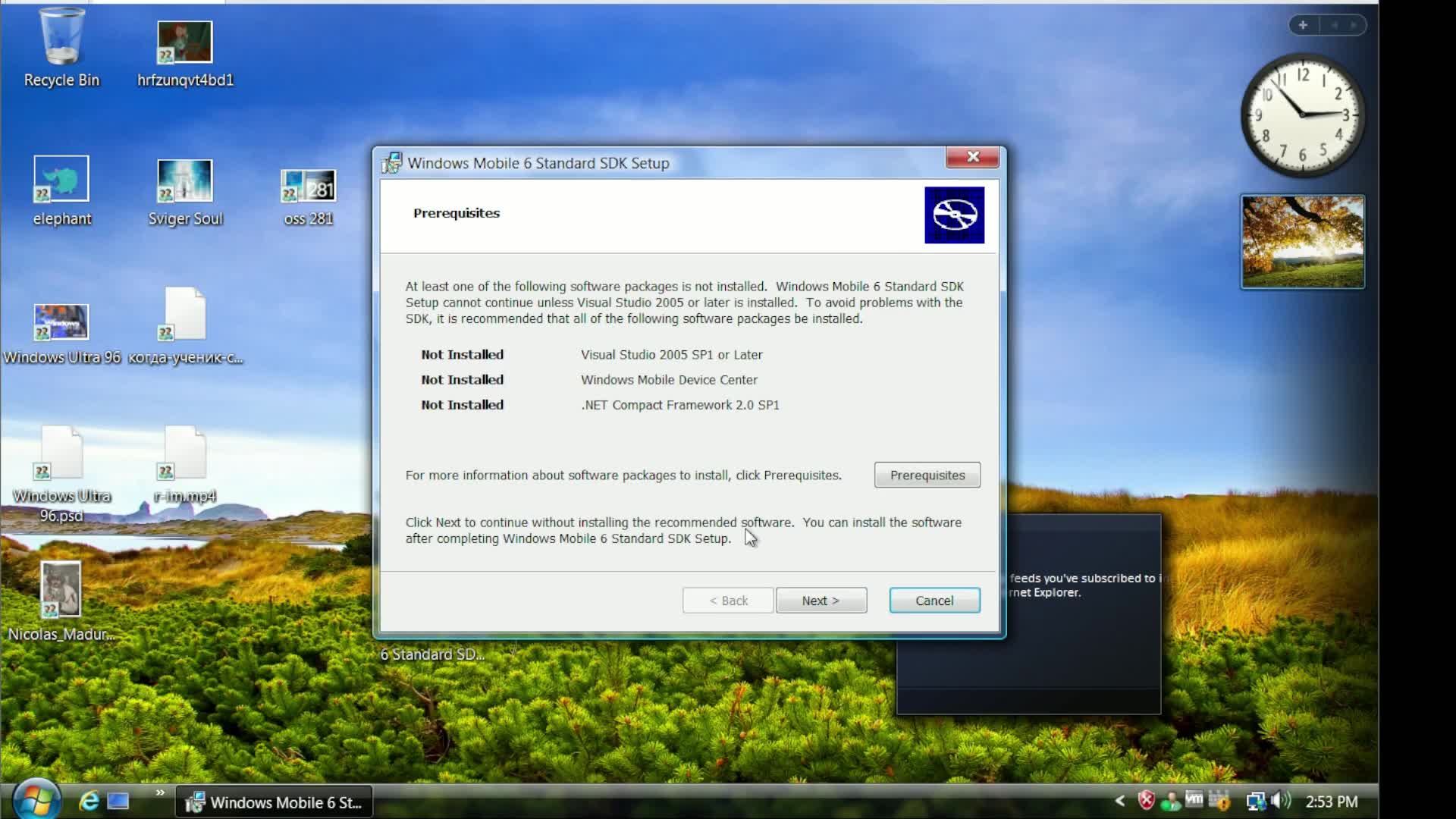Screen dimensions: 1456x819
Task: Click the 'Windows Mobile Device Center' text
Action: pyautogui.click(x=669, y=379)
